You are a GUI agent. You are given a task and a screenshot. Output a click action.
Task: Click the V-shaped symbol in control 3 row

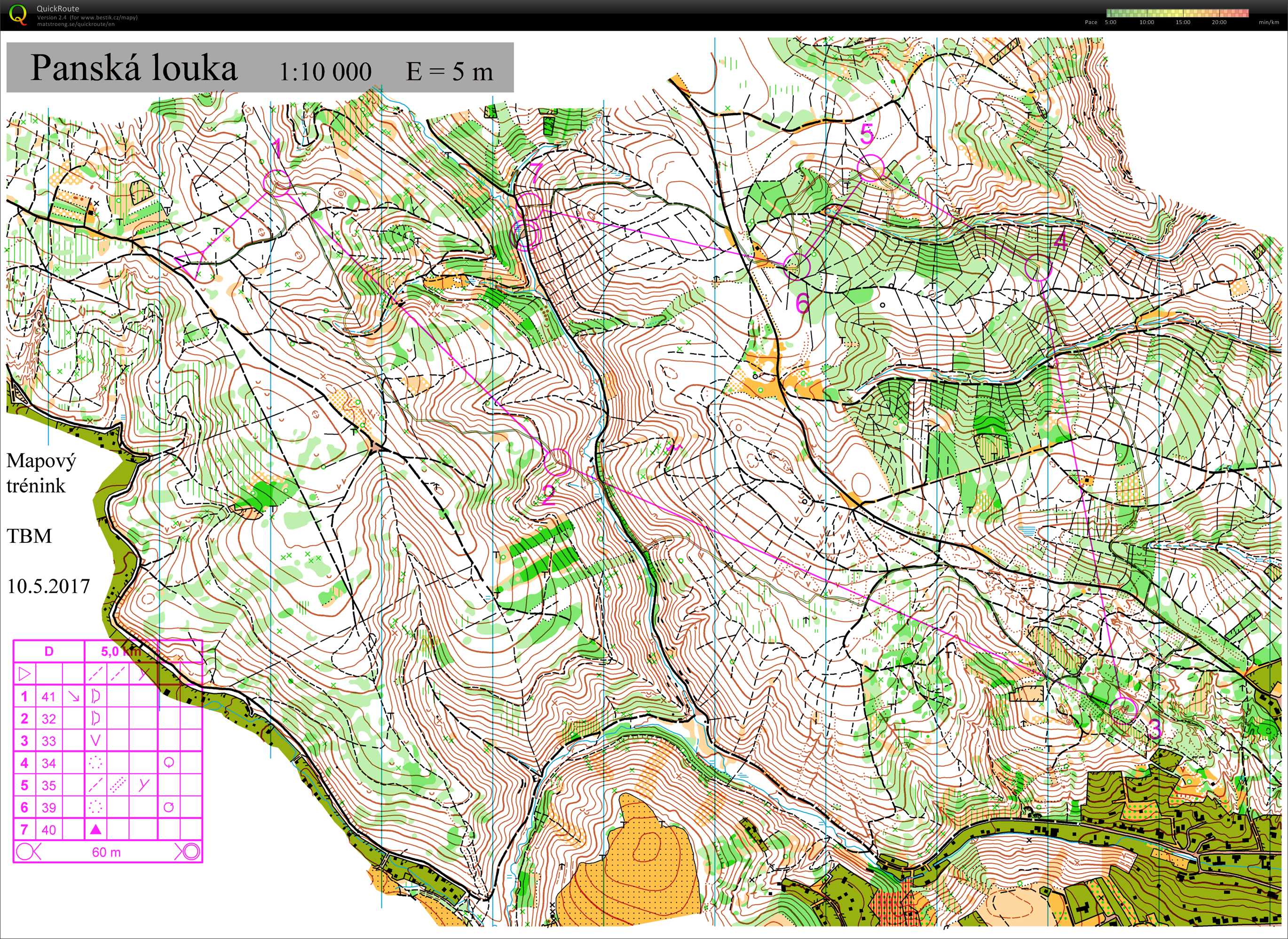click(x=95, y=740)
